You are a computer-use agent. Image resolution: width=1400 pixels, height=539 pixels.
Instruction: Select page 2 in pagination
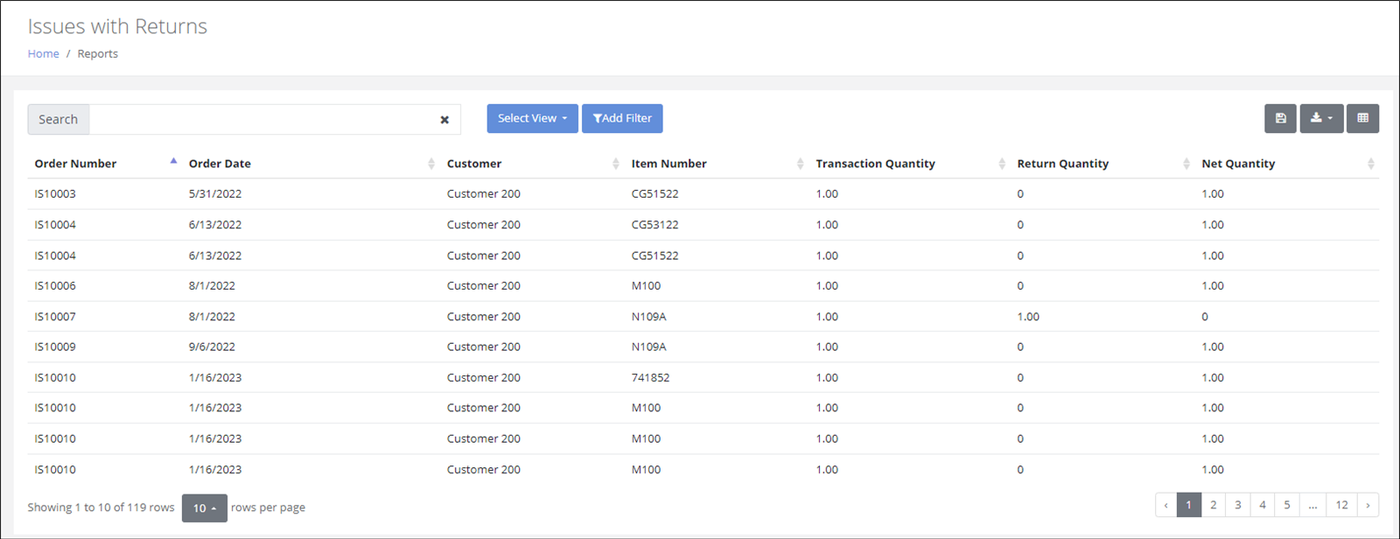coord(1213,505)
